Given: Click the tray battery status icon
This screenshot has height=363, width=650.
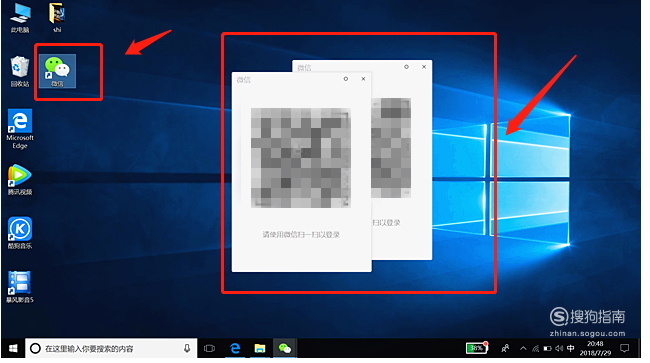Looking at the screenshot, I should point(547,348).
